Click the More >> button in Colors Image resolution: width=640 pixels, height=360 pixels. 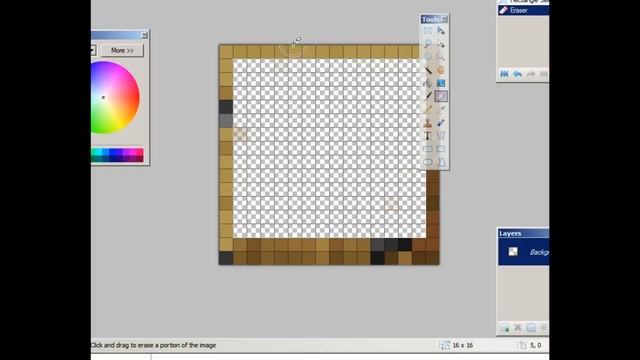coord(122,51)
